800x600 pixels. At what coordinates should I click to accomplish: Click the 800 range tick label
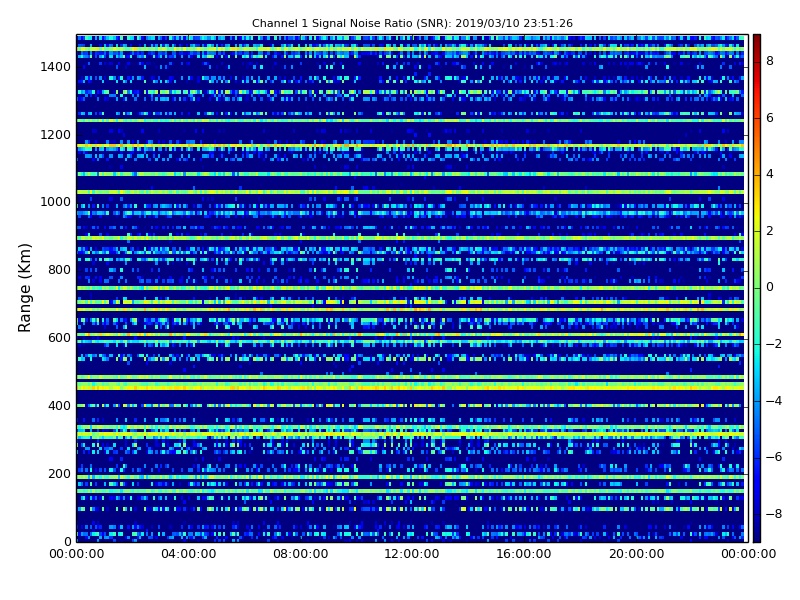[59, 270]
